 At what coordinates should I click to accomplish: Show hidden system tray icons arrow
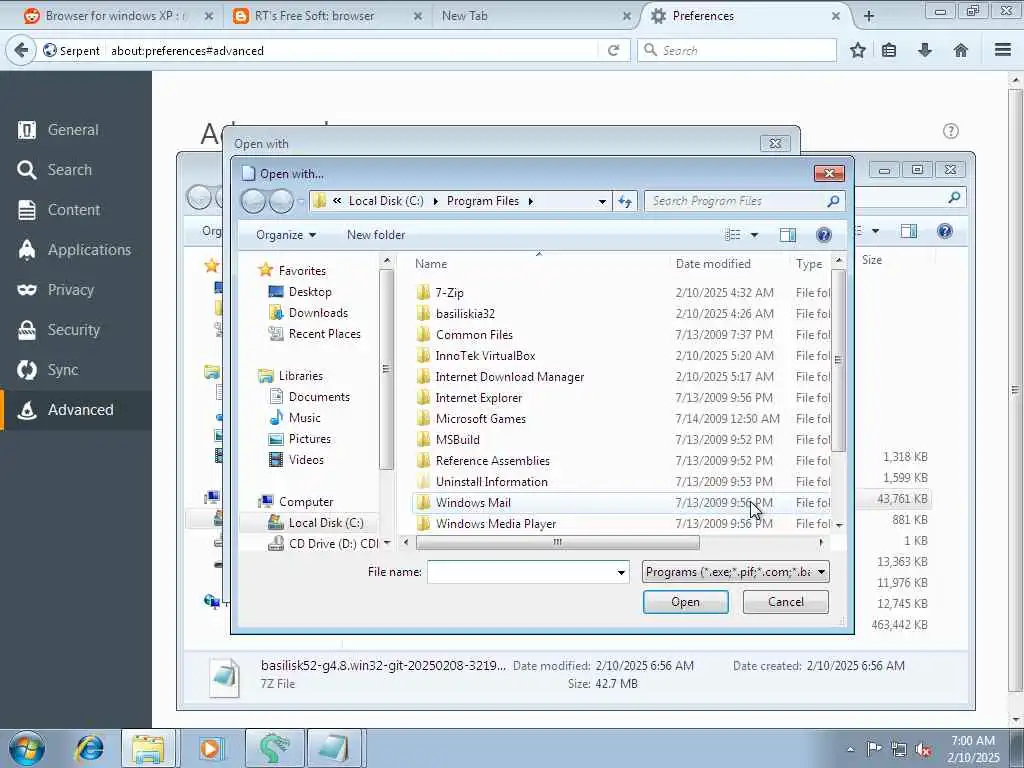coord(850,749)
